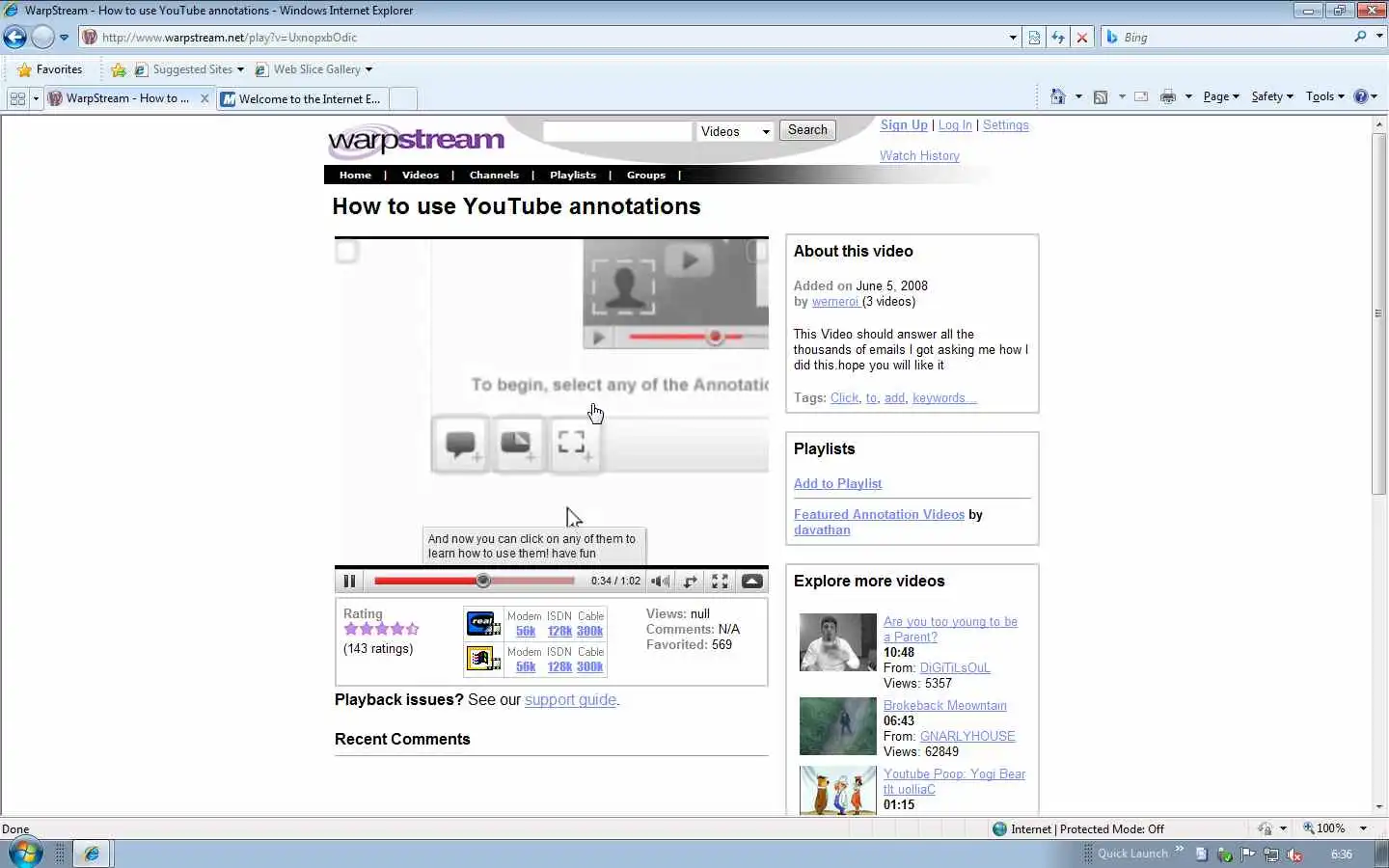Select Windows Media ISDN 128k stream

(559, 666)
